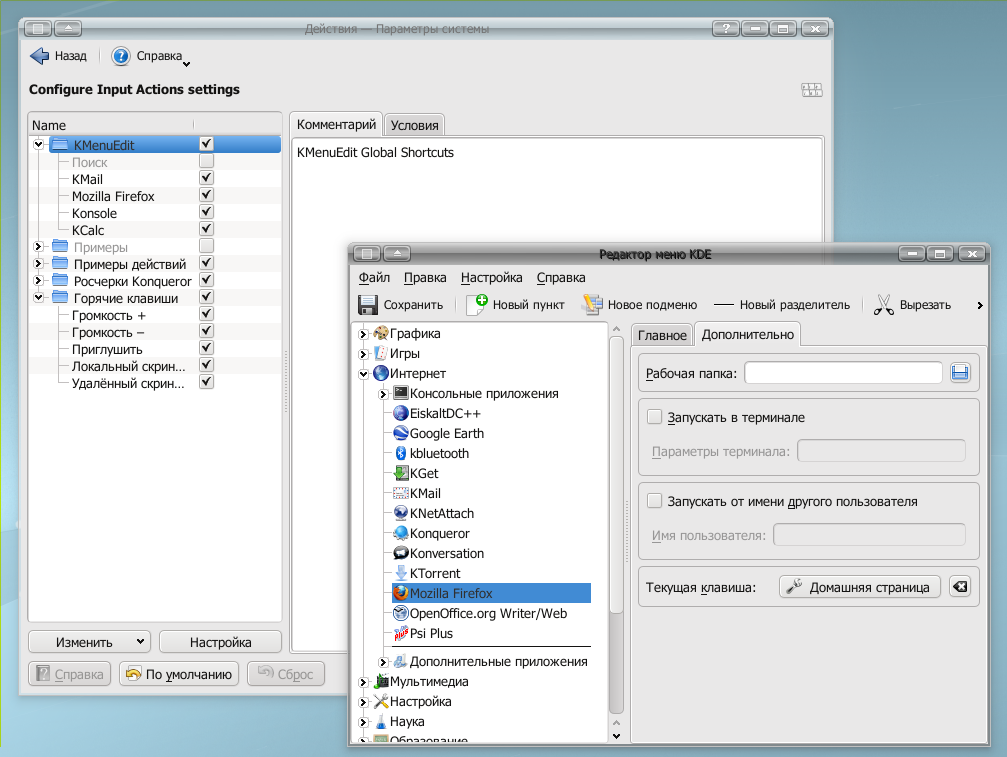The height and width of the screenshot is (757, 1007).
Task: Open the Настройка menu in menu editor
Action: pyautogui.click(x=491, y=277)
